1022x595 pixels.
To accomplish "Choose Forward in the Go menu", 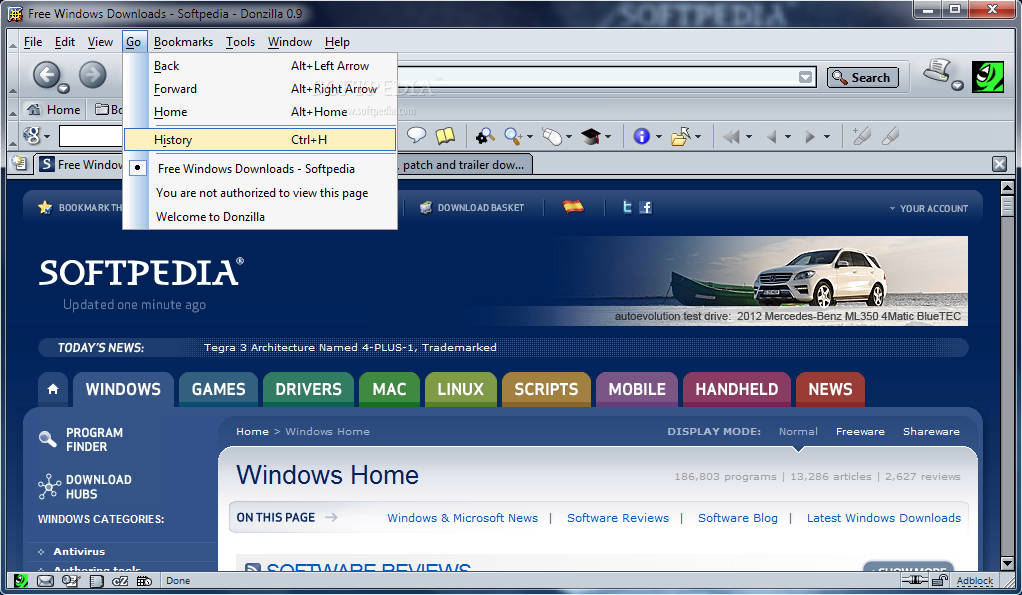I will tap(259, 89).
